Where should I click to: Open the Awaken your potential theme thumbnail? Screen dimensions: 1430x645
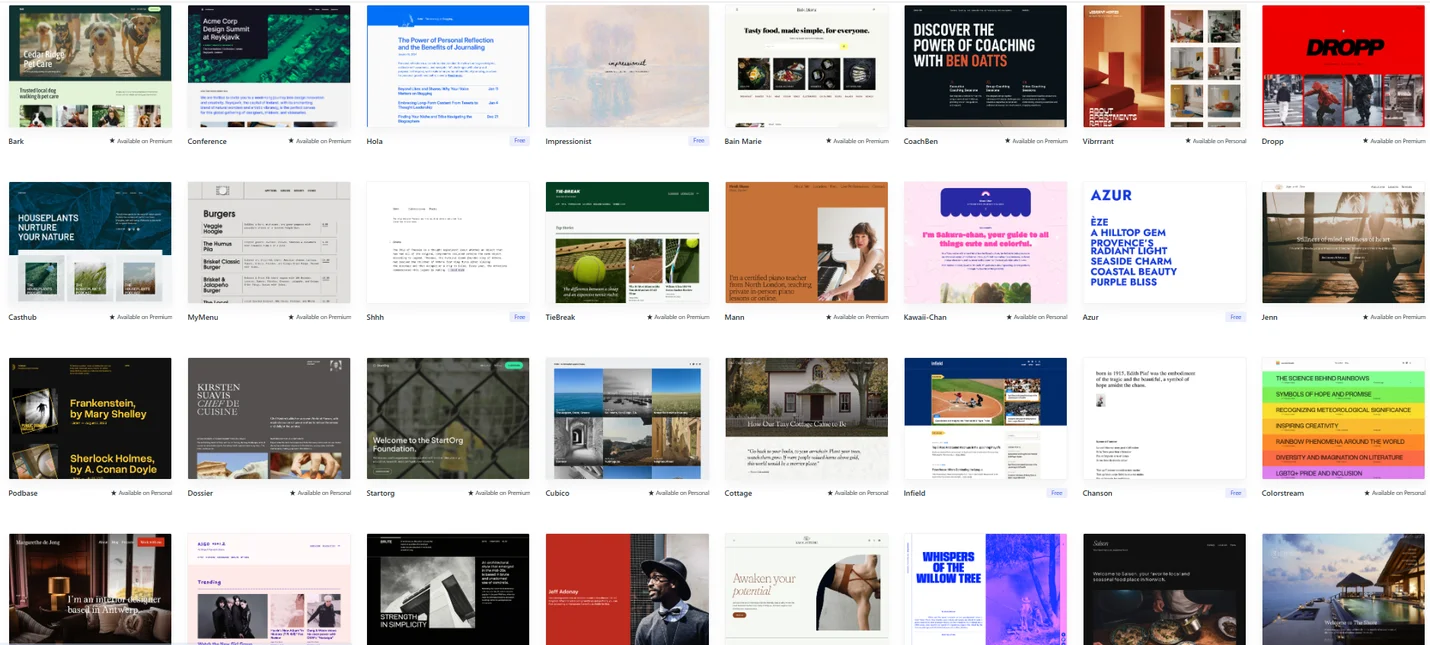pyautogui.click(x=806, y=589)
